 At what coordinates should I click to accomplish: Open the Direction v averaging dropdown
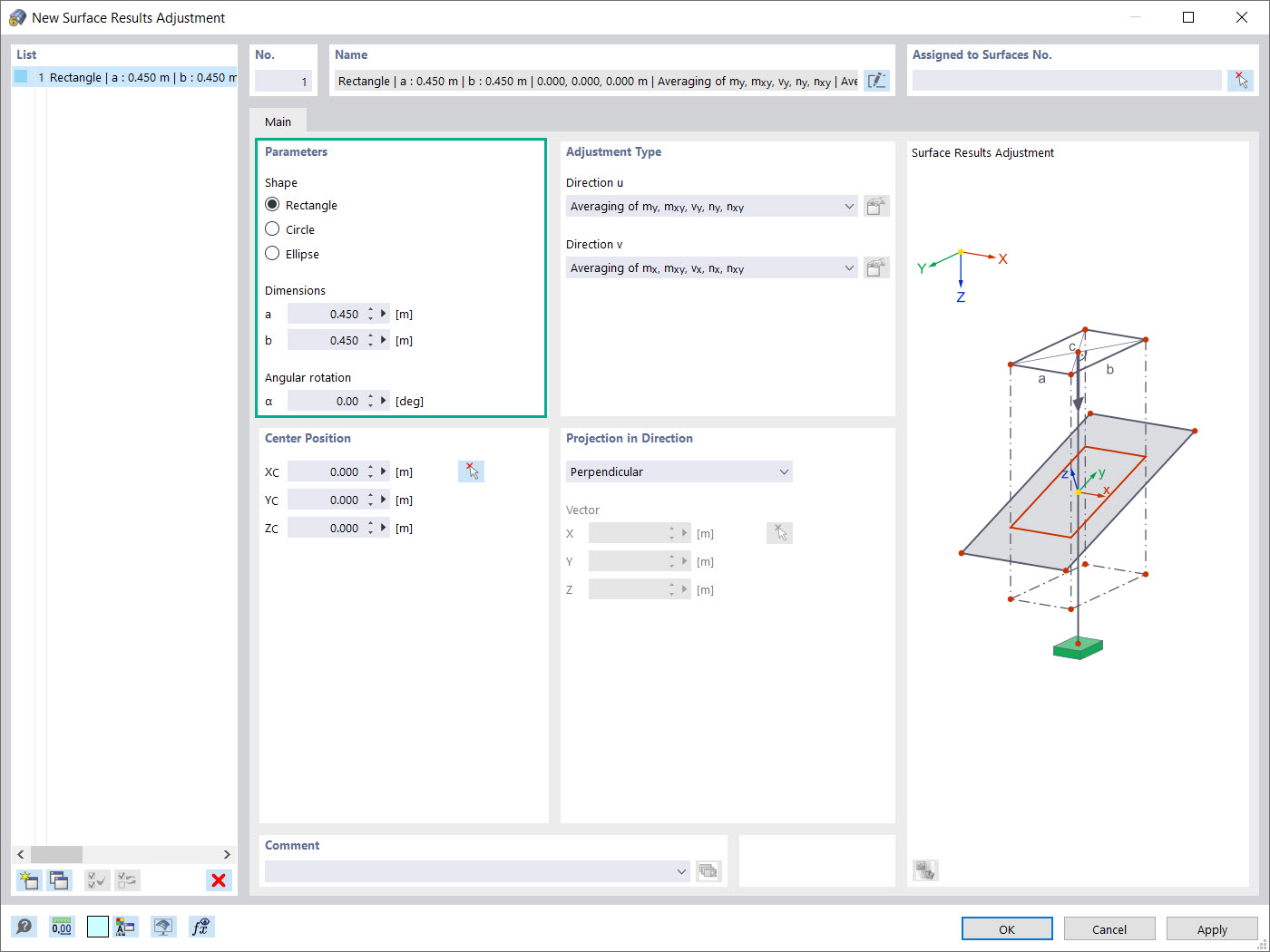tap(711, 268)
